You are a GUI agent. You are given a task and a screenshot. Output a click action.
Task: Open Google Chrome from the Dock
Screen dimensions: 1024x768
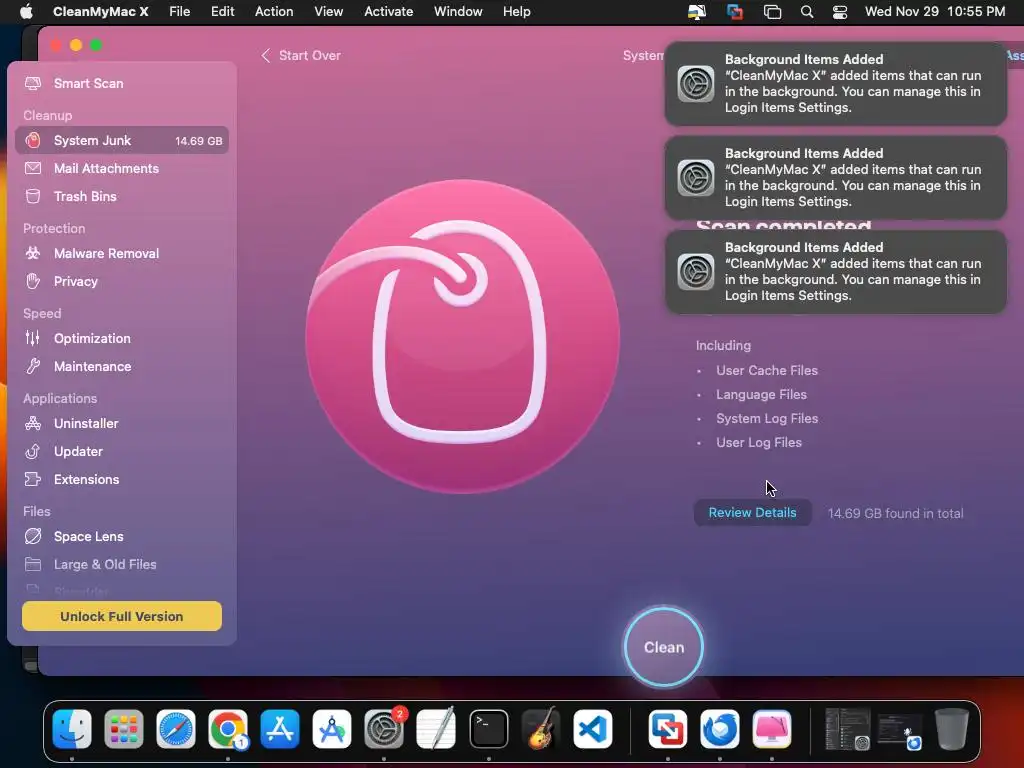[228, 729]
